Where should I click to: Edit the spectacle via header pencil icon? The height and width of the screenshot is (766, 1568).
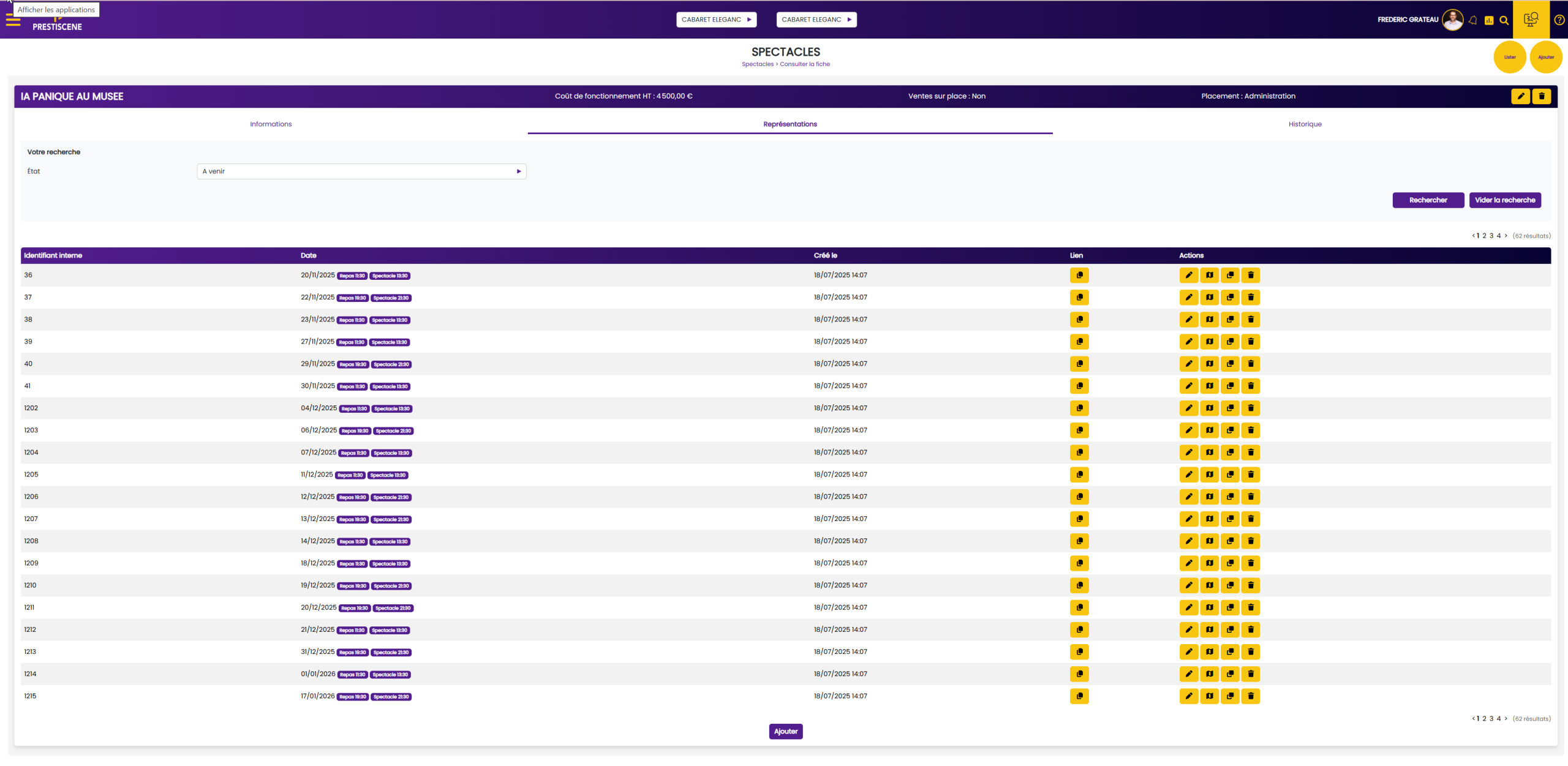(x=1521, y=96)
